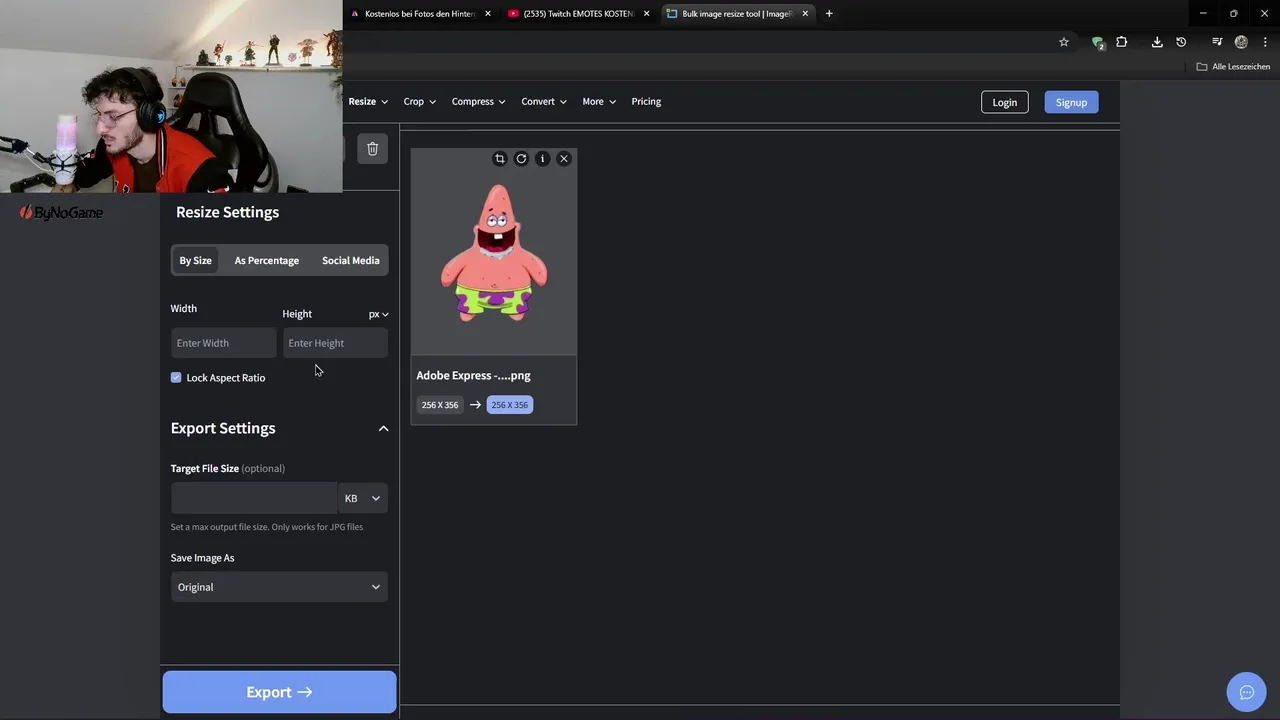Click the Signup button

coord(1071,102)
